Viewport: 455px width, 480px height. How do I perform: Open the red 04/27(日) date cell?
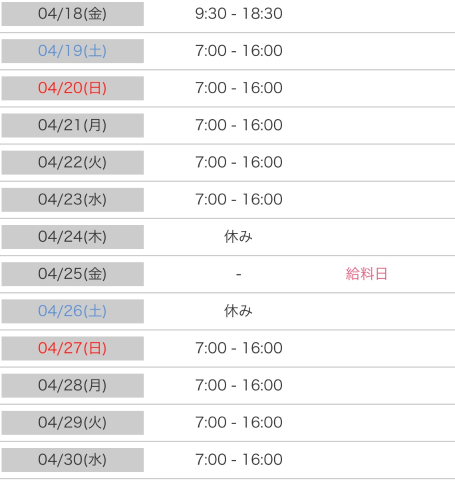73,348
